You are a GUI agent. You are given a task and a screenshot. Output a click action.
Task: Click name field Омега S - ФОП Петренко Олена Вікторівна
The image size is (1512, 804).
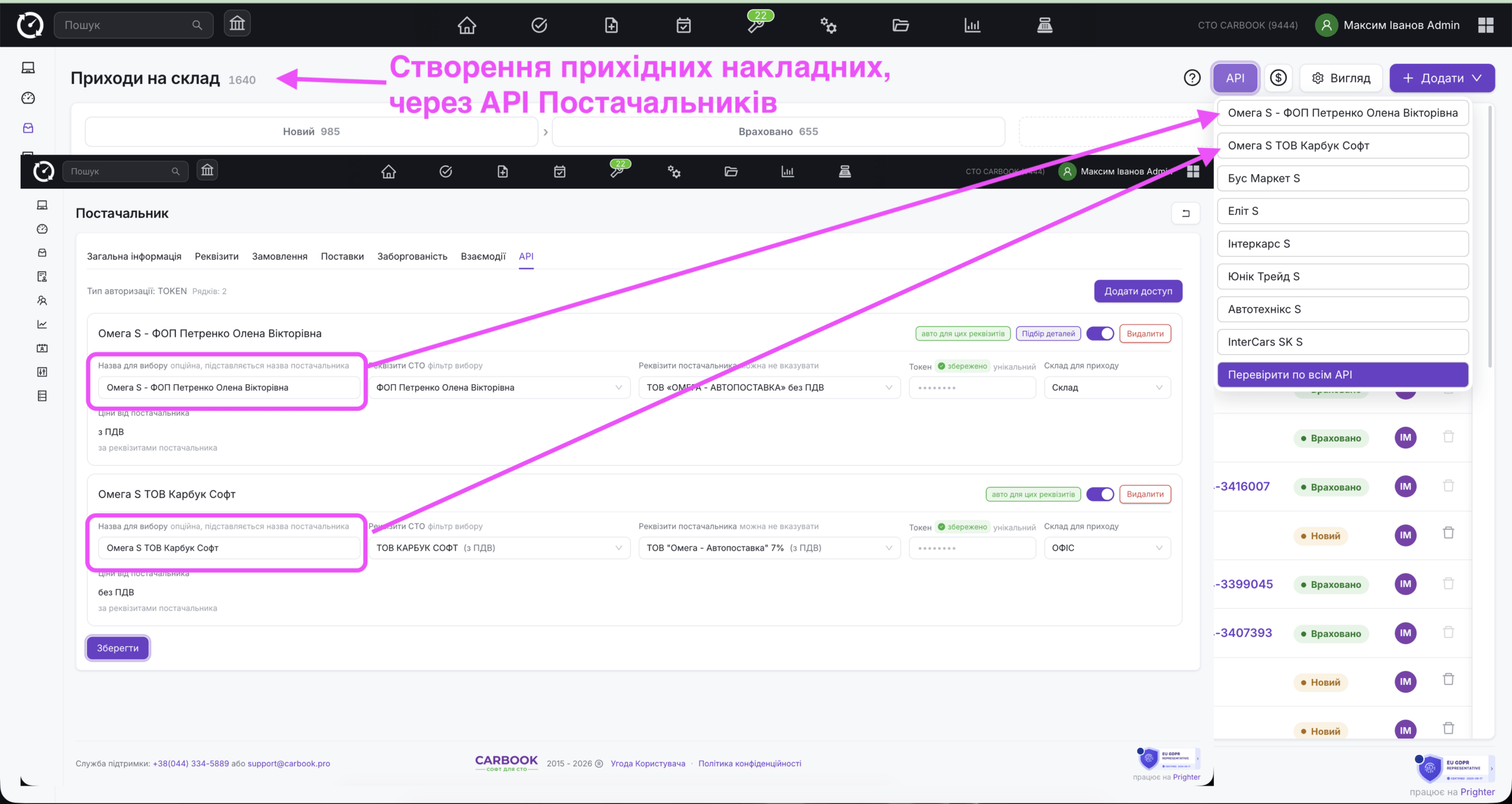229,387
